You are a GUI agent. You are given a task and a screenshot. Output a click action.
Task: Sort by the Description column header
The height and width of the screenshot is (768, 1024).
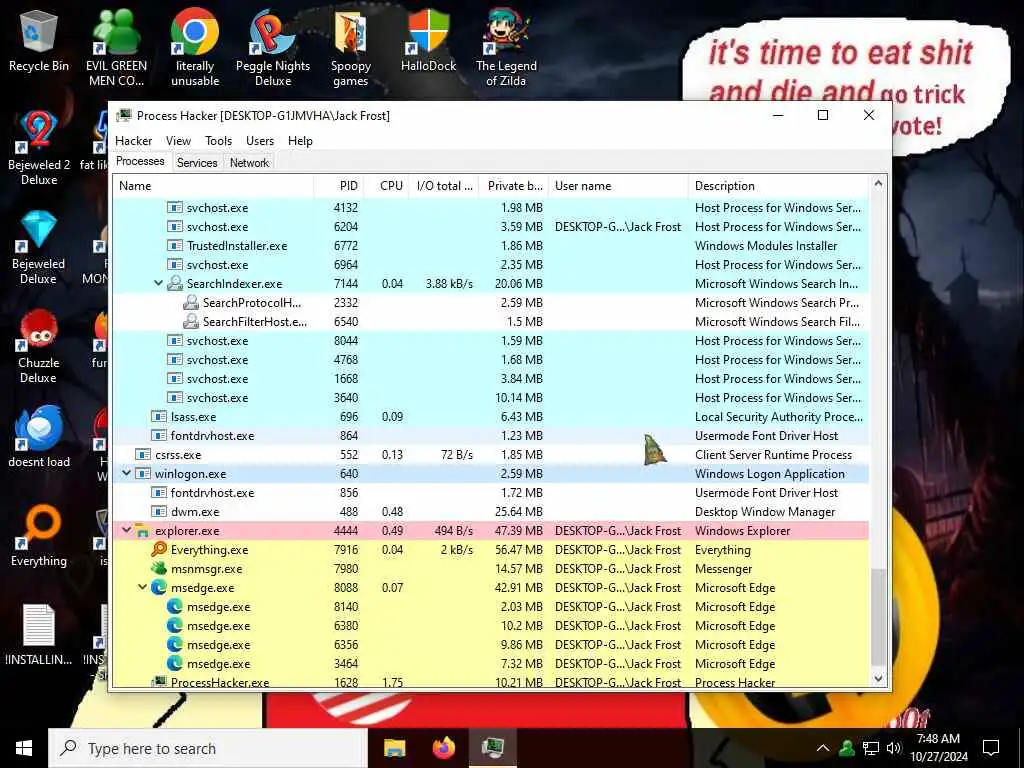pyautogui.click(x=778, y=185)
